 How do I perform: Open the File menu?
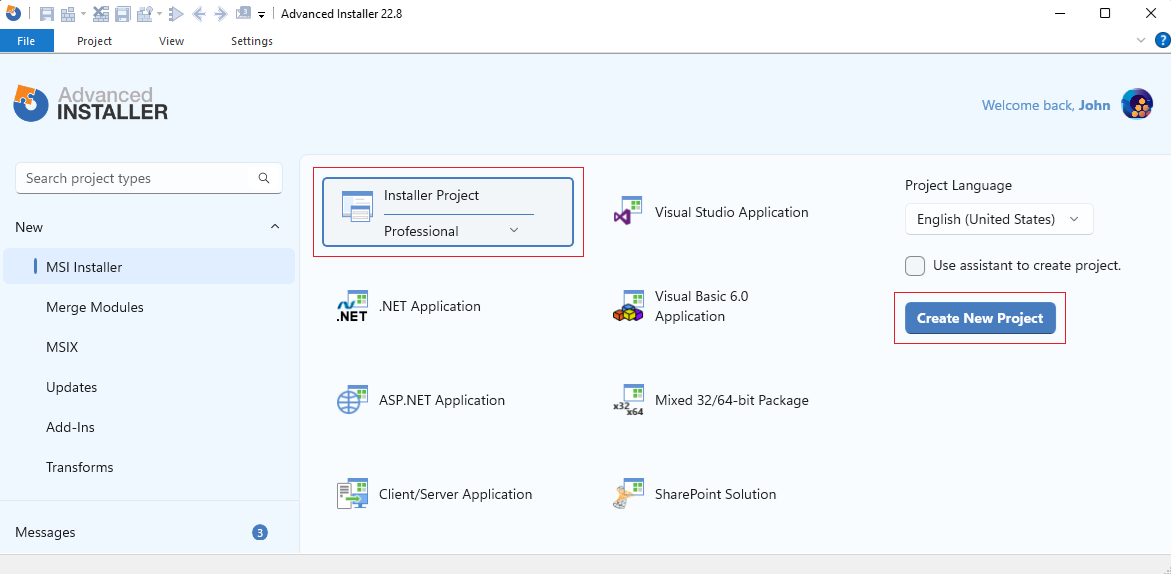point(26,41)
